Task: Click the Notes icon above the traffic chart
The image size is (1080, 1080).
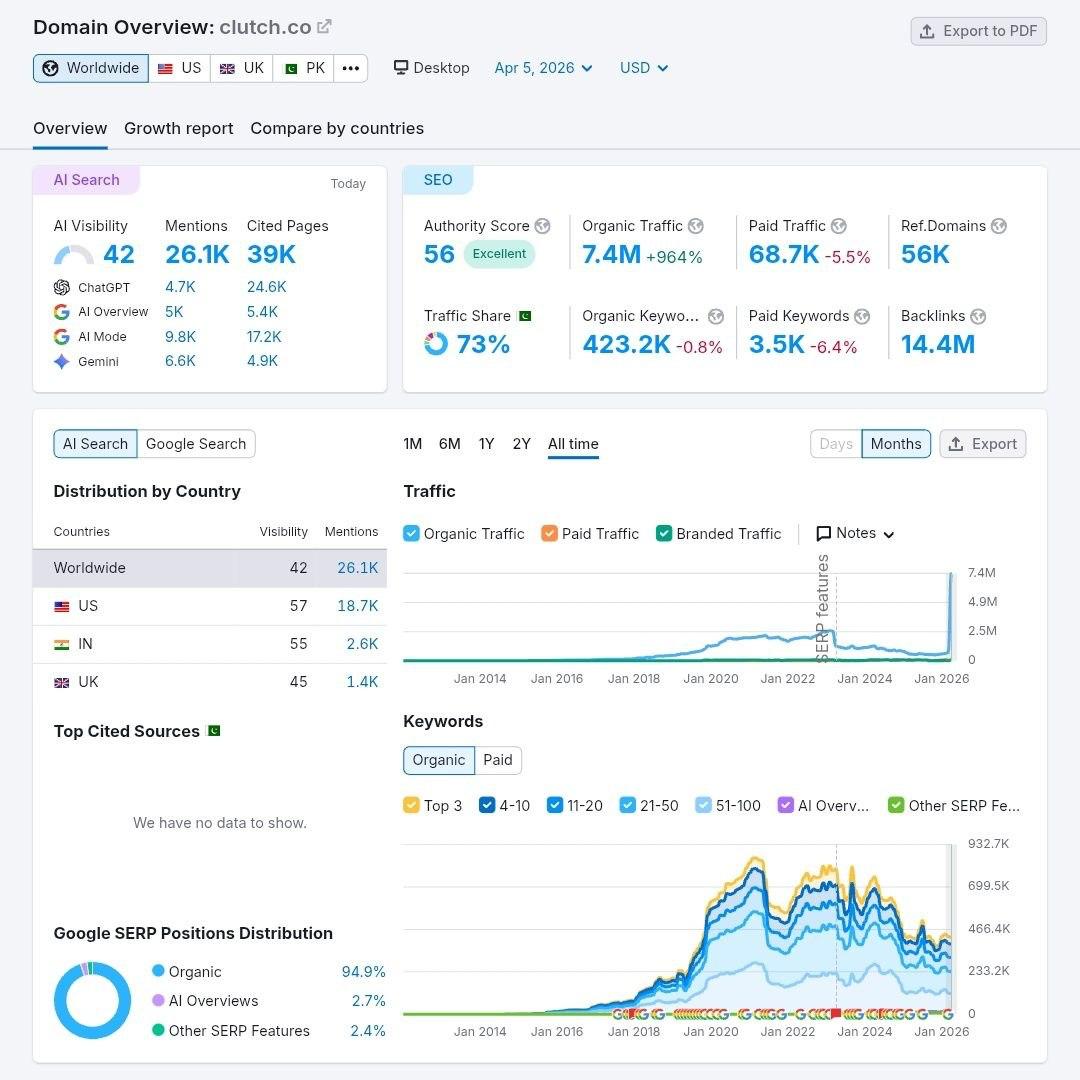Action: (x=825, y=533)
